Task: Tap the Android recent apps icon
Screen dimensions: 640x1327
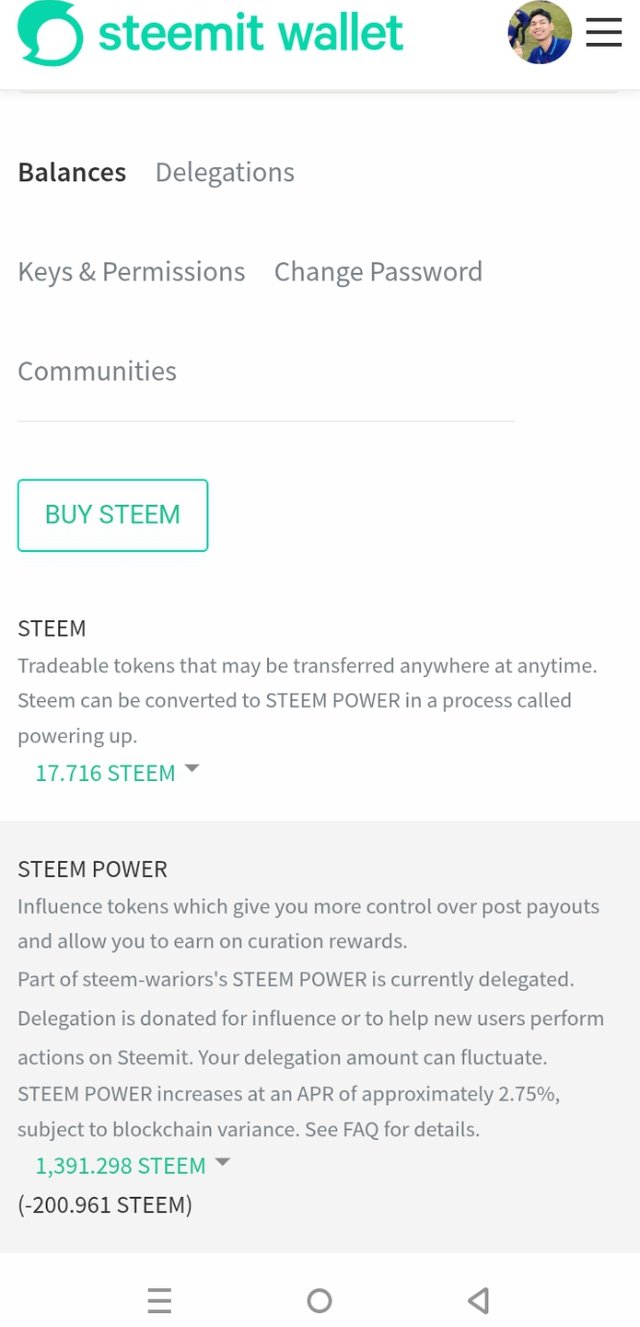Action: (x=159, y=1300)
